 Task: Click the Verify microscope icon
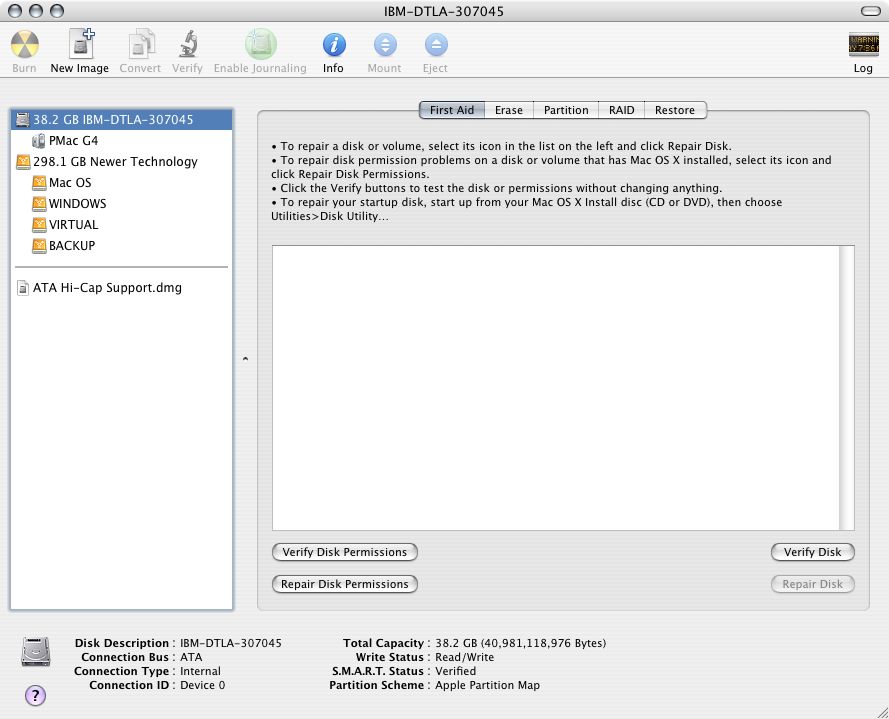pyautogui.click(x=188, y=44)
